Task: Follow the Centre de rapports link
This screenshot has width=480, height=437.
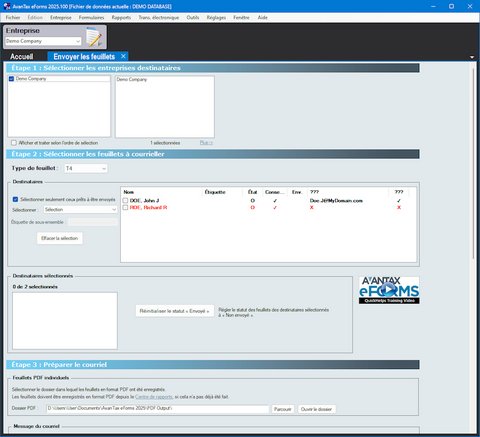Action: pos(154,397)
